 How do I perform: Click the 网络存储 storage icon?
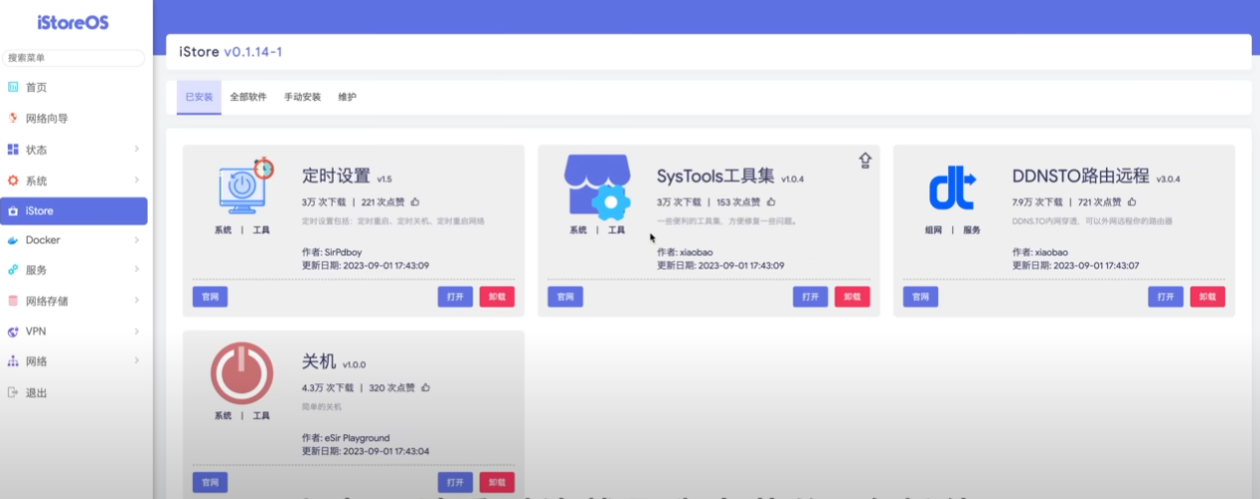point(13,301)
